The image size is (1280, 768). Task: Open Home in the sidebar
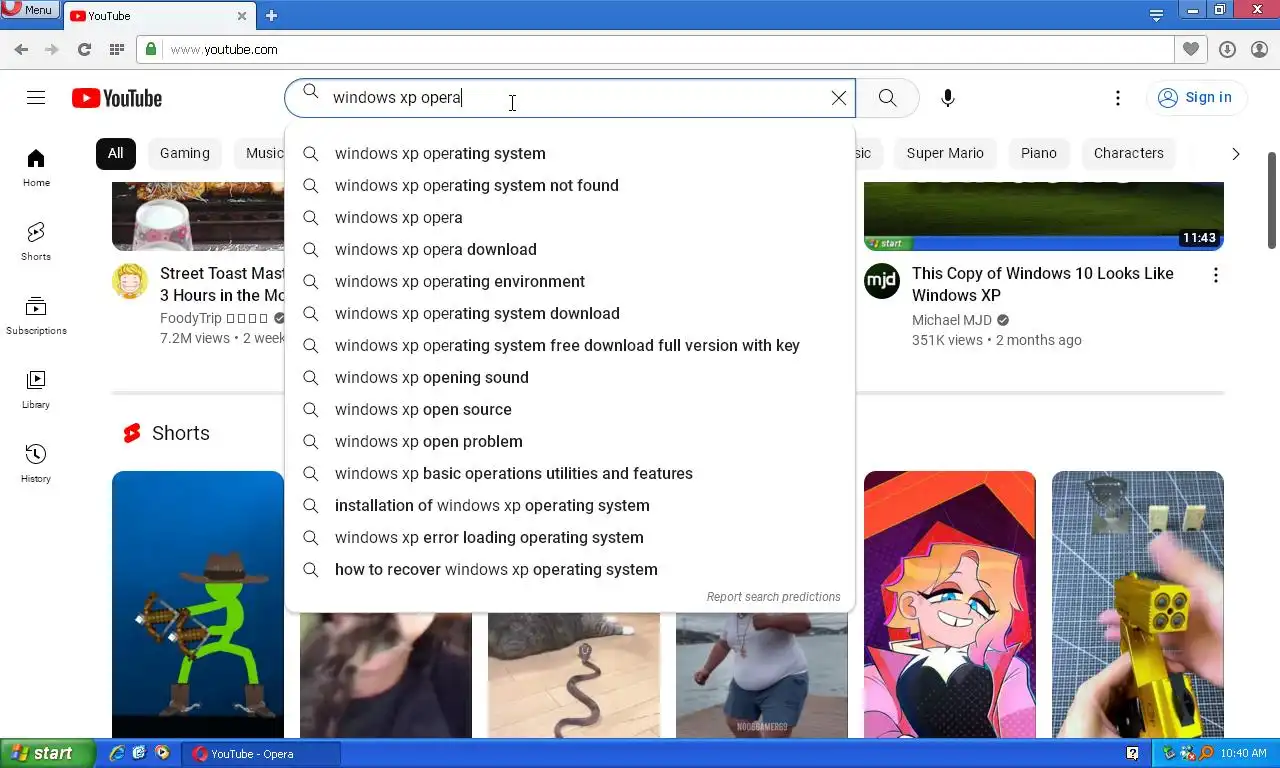coord(36,168)
